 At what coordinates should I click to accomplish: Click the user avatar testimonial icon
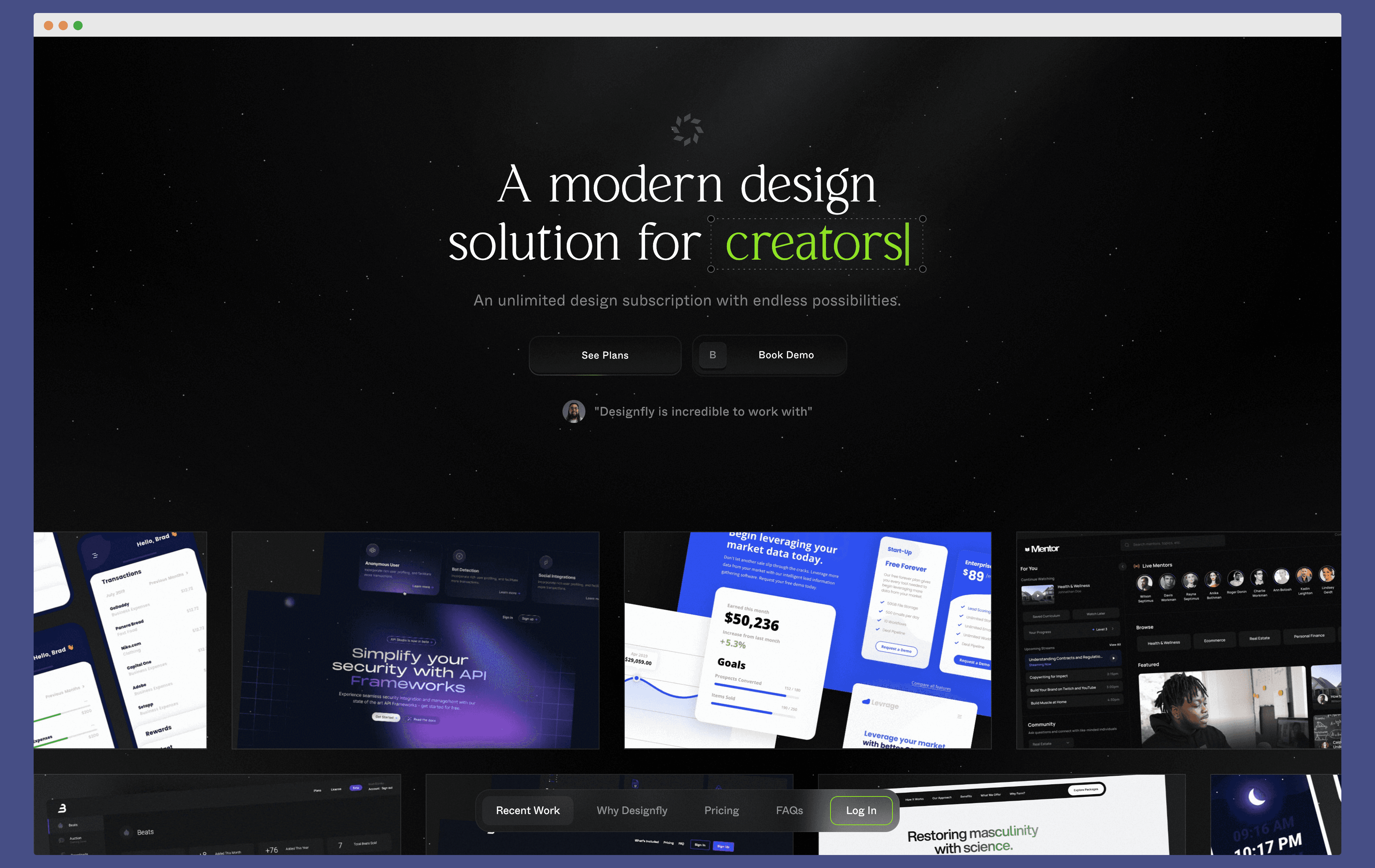click(x=575, y=411)
